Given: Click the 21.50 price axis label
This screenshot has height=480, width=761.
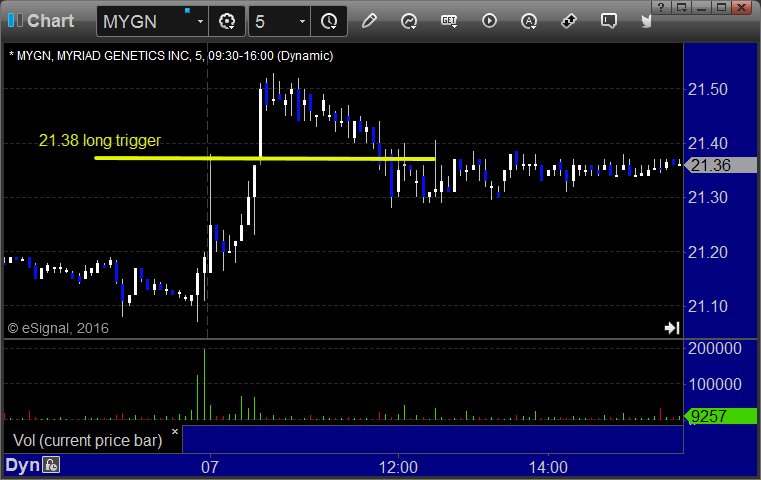Looking at the screenshot, I should pos(708,89).
